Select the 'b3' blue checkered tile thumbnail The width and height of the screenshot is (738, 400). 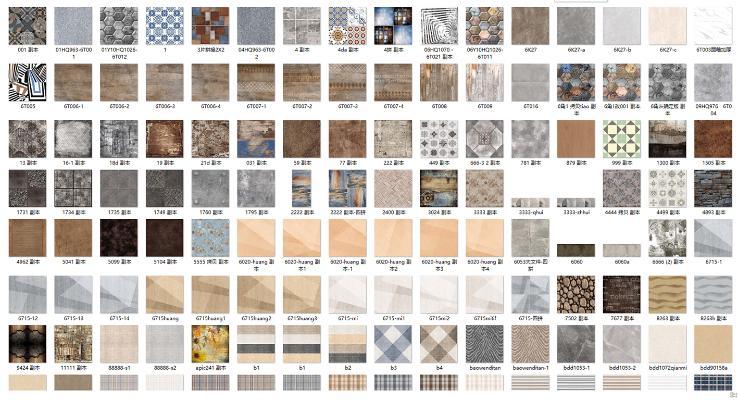pyautogui.click(x=393, y=344)
